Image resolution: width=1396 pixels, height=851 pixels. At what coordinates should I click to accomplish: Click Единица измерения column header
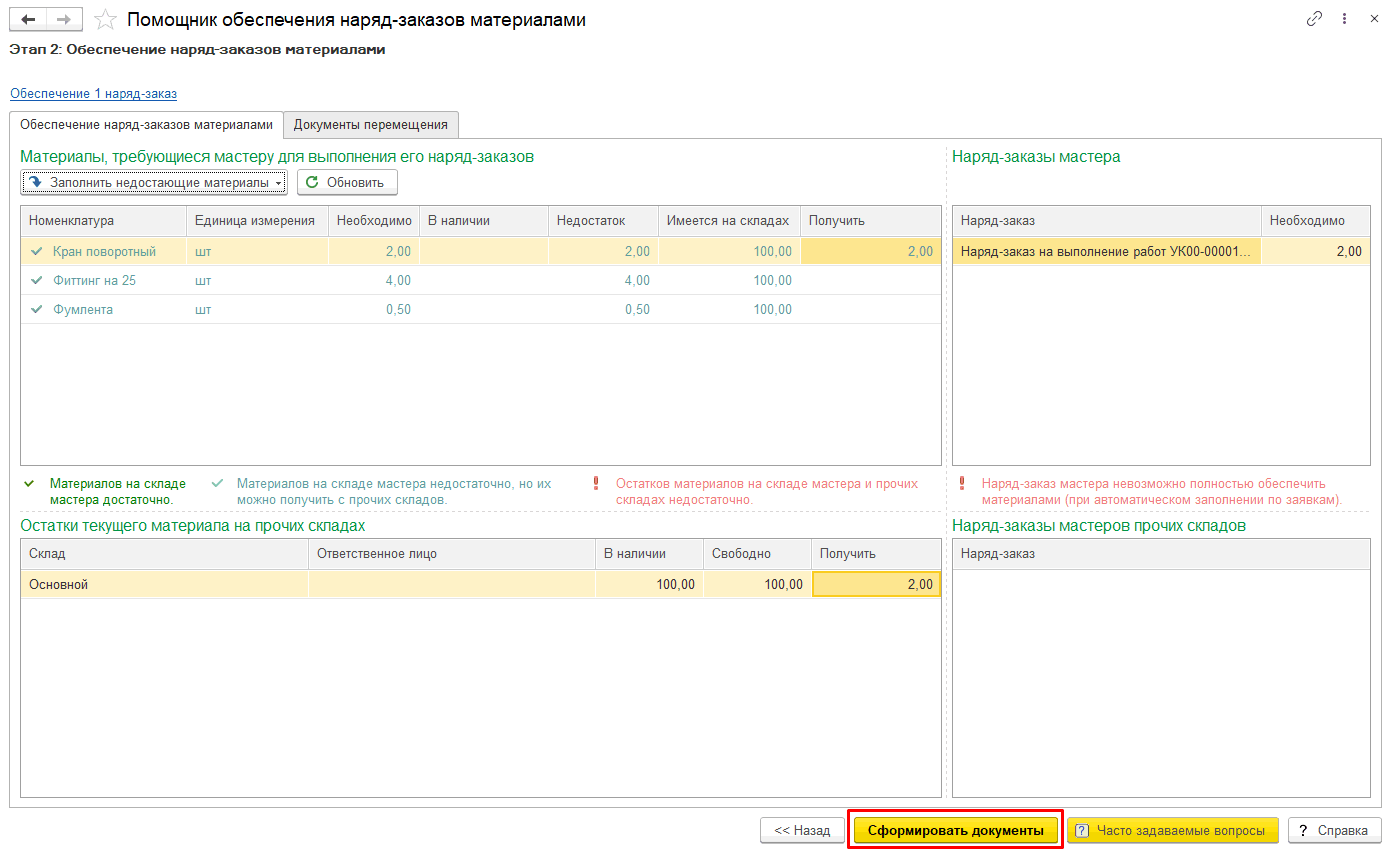pos(257,221)
